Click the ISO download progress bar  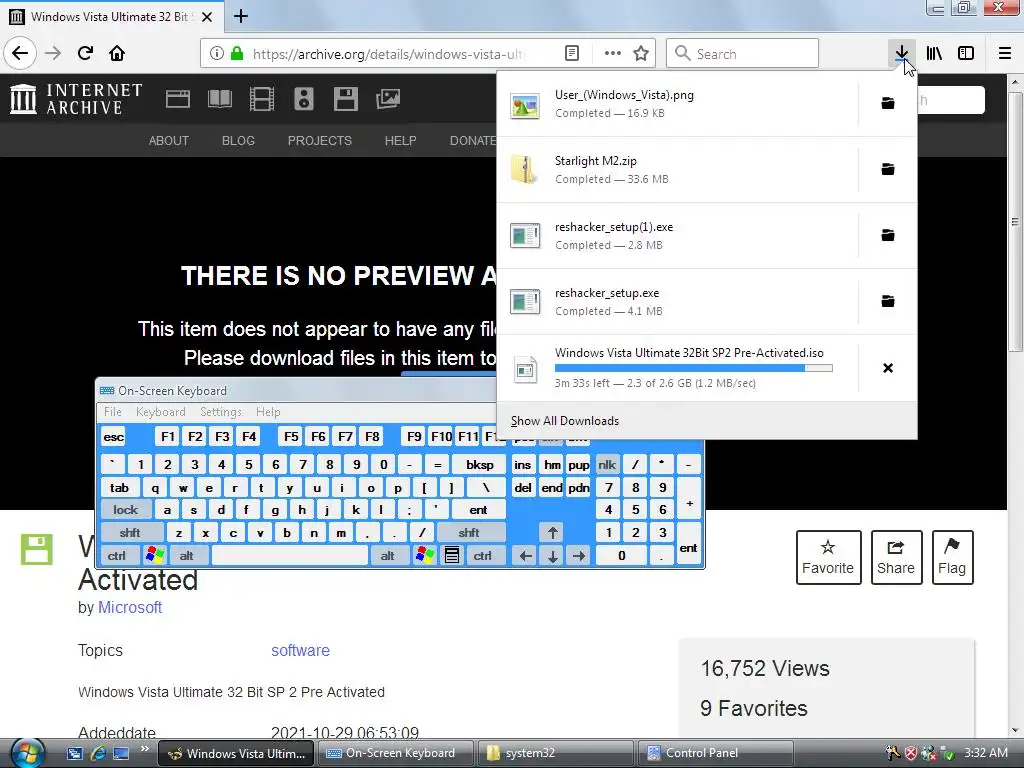[x=694, y=368]
